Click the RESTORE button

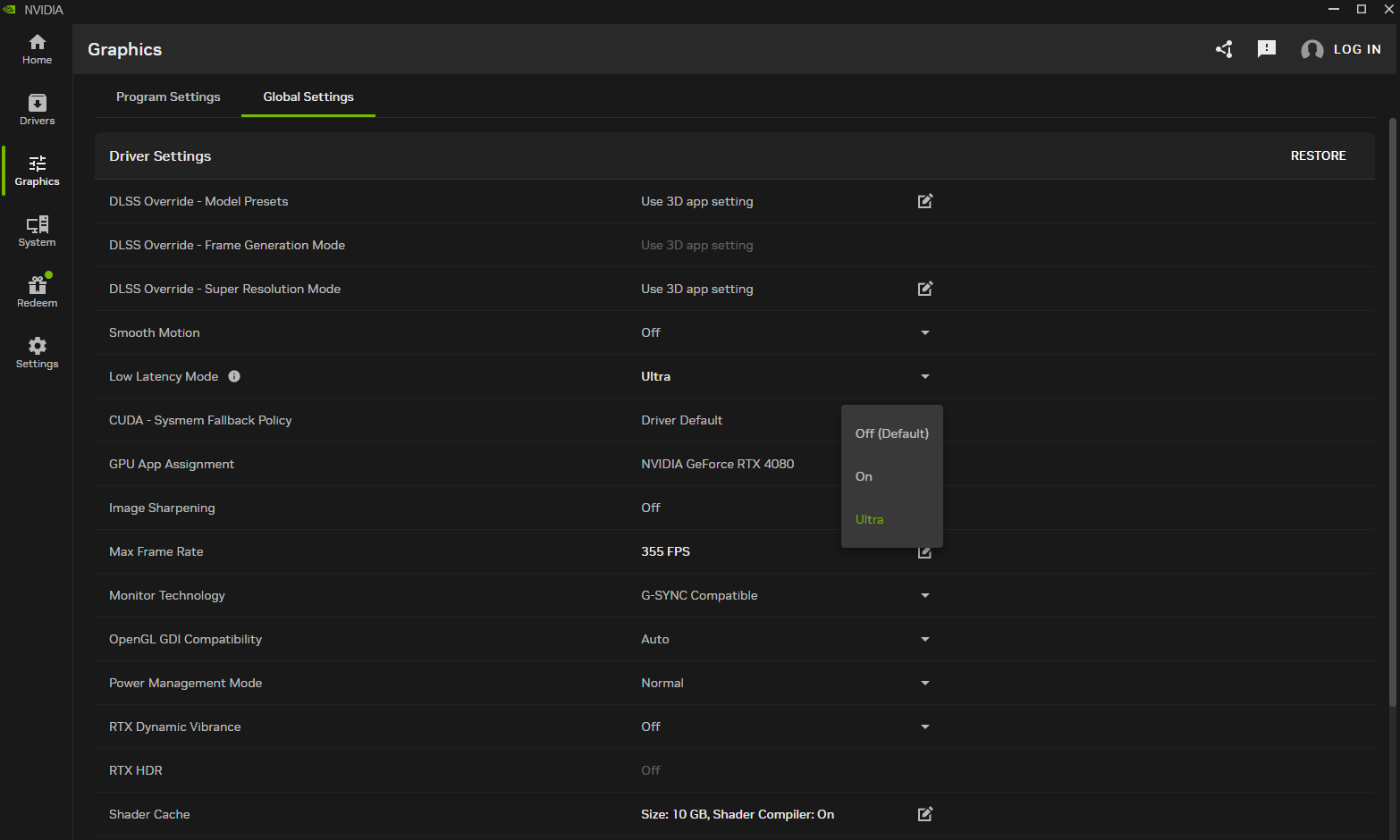click(1318, 155)
